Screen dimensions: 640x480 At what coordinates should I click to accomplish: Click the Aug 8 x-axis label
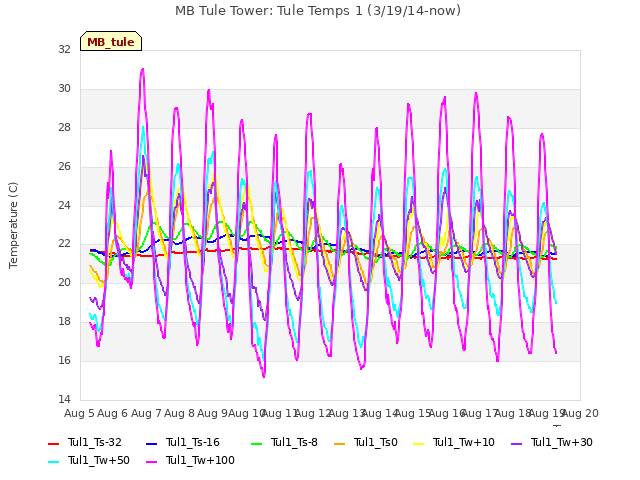[x=179, y=413]
